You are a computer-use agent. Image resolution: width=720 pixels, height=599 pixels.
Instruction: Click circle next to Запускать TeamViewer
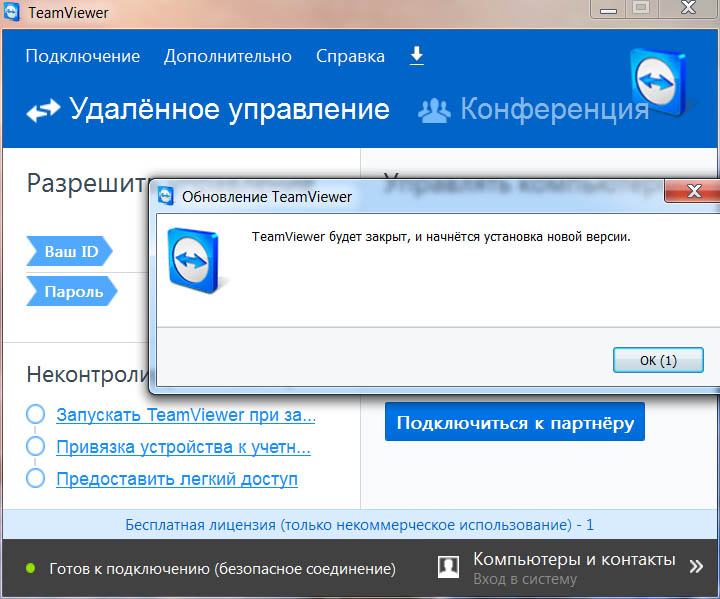pyautogui.click(x=35, y=414)
